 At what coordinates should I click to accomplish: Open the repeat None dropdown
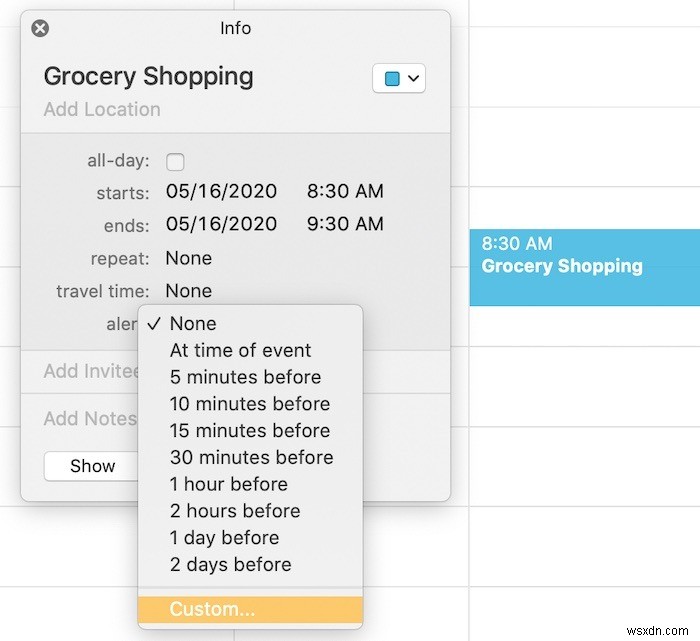189,258
